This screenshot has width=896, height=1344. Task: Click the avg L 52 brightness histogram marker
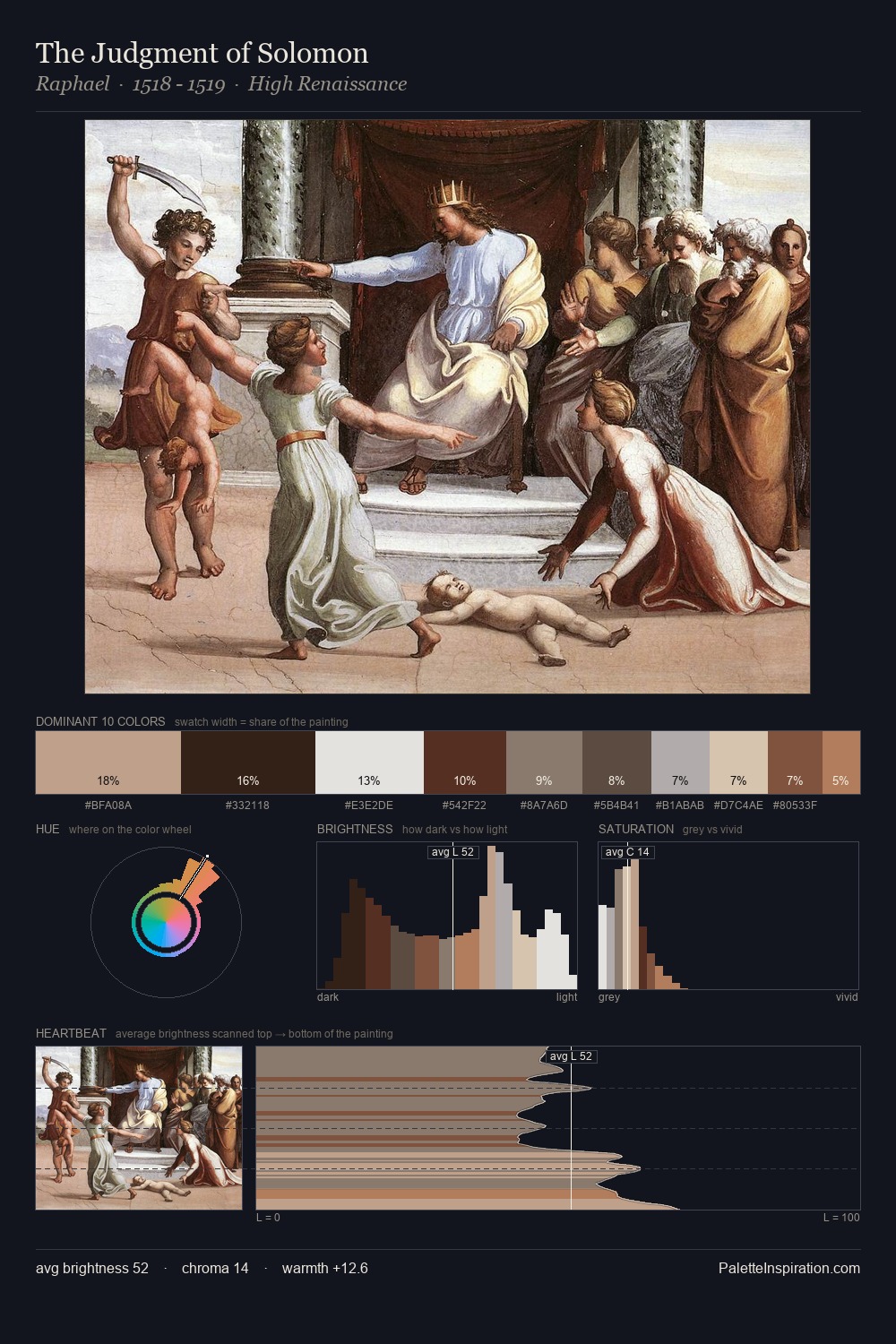[x=452, y=852]
